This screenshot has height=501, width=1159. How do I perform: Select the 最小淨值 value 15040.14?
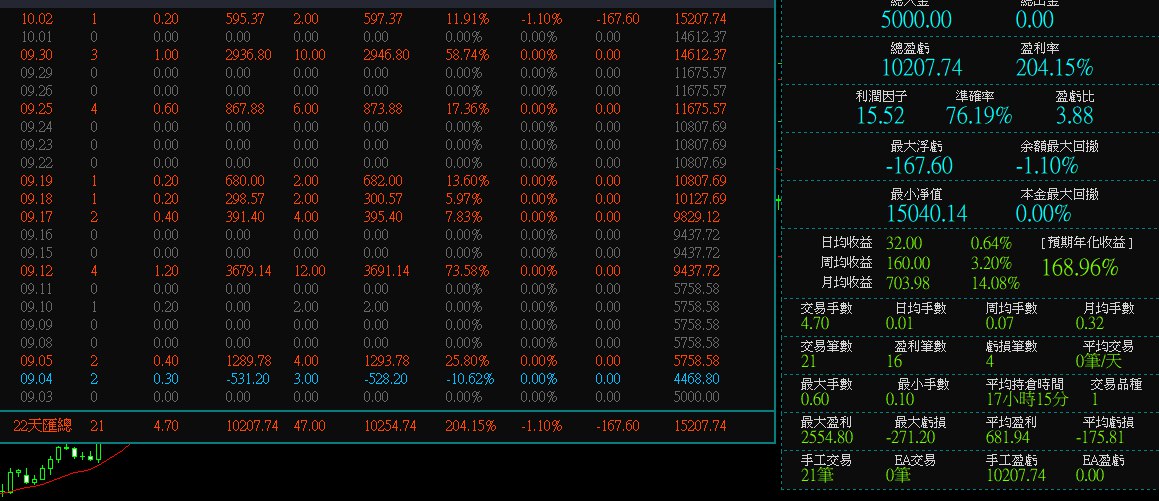coord(927,214)
